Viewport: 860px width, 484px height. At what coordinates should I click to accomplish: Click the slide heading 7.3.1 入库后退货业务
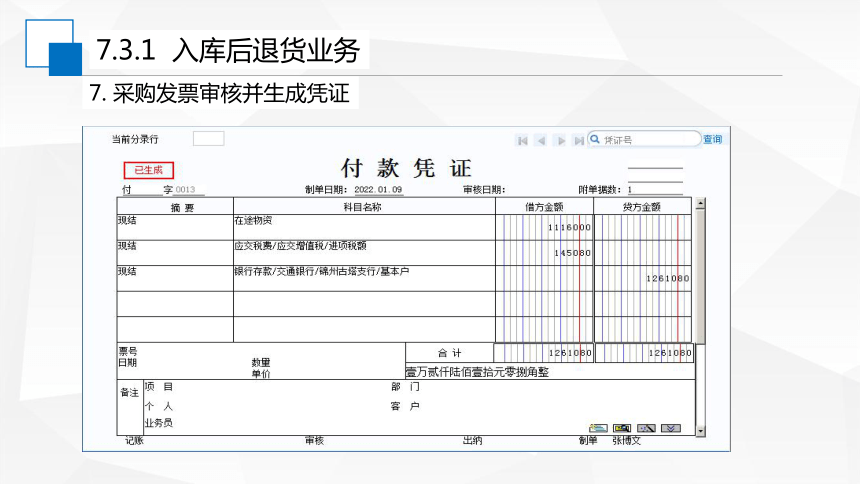[x=228, y=50]
